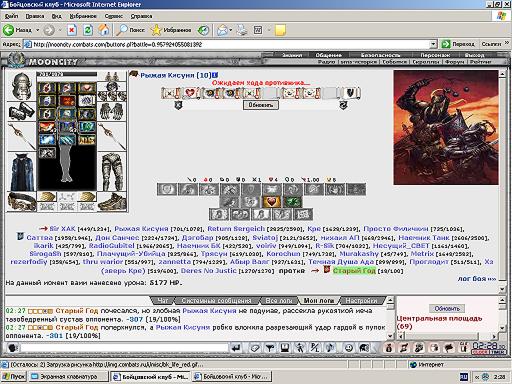The width and height of the screenshot is (512, 384).
Task: Expand the Ссылки links chevron
Action: pyautogui.click(x=507, y=44)
